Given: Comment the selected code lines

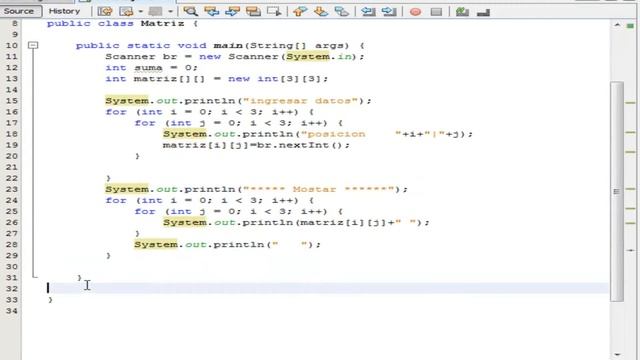Looking at the screenshot, I should (x=462, y=11).
